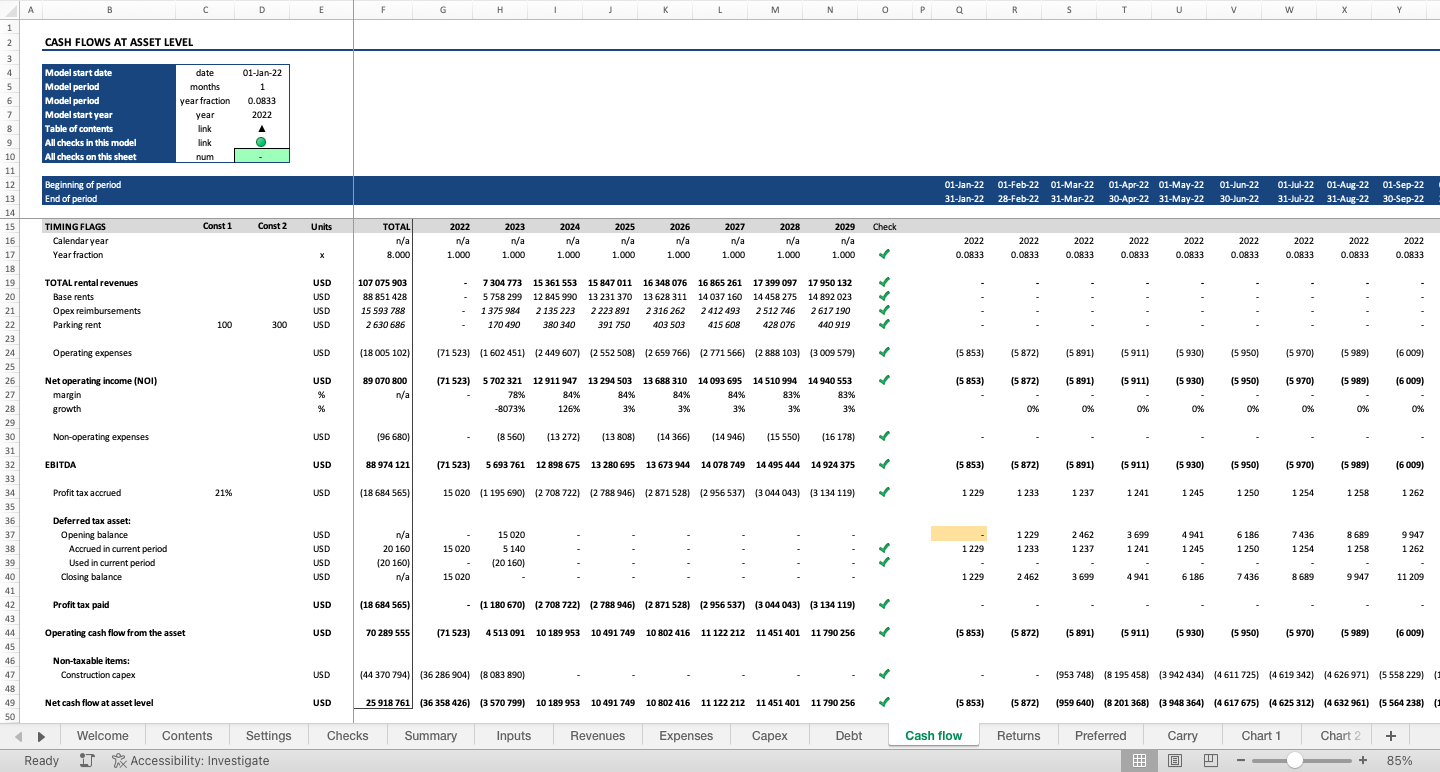This screenshot has height=772, width=1440.
Task: Go to the Revenues sheet tab
Action: pos(597,736)
